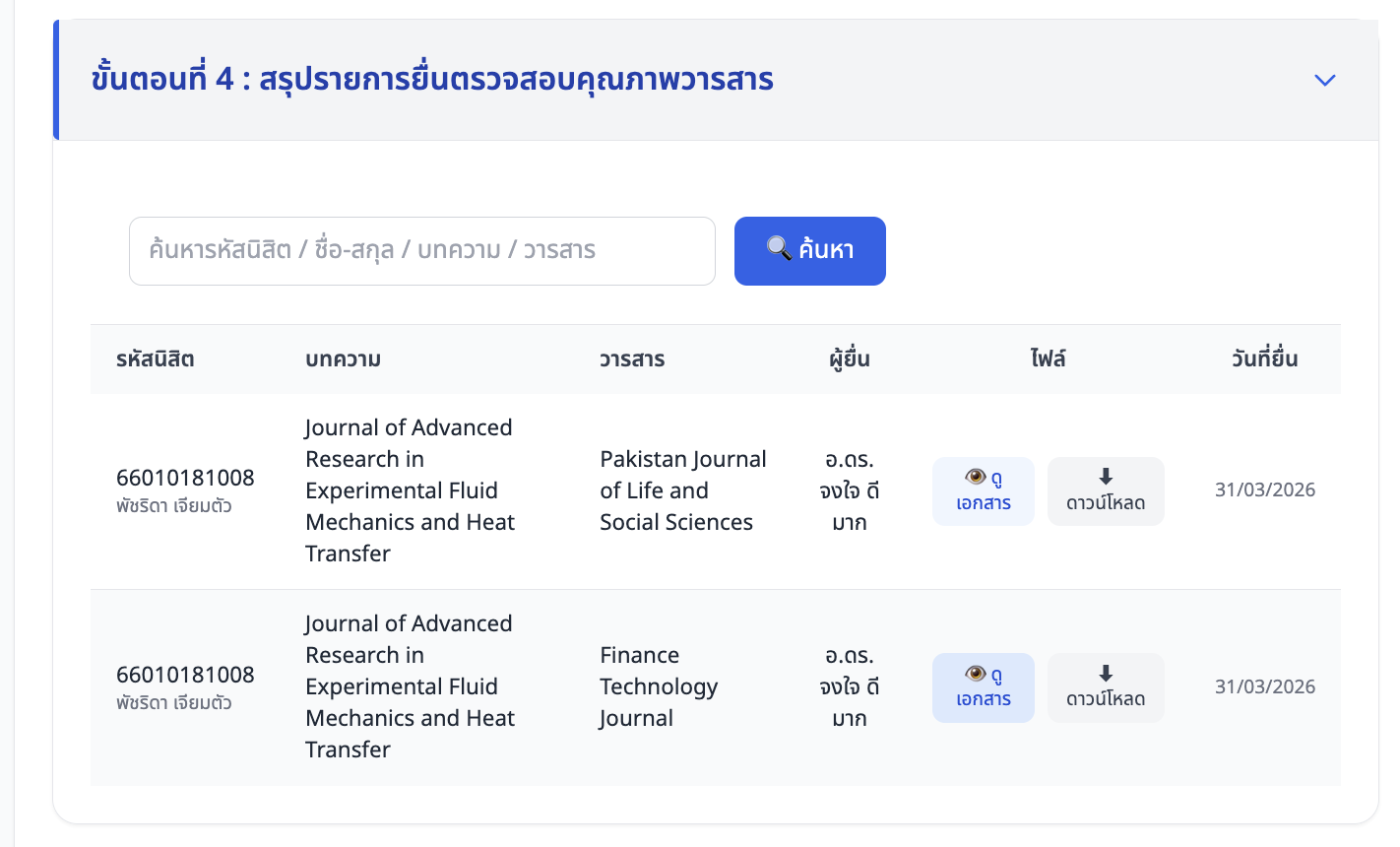Select the วันที่ยื่น column header
Screen dimensions: 1400x847
(x=1264, y=358)
